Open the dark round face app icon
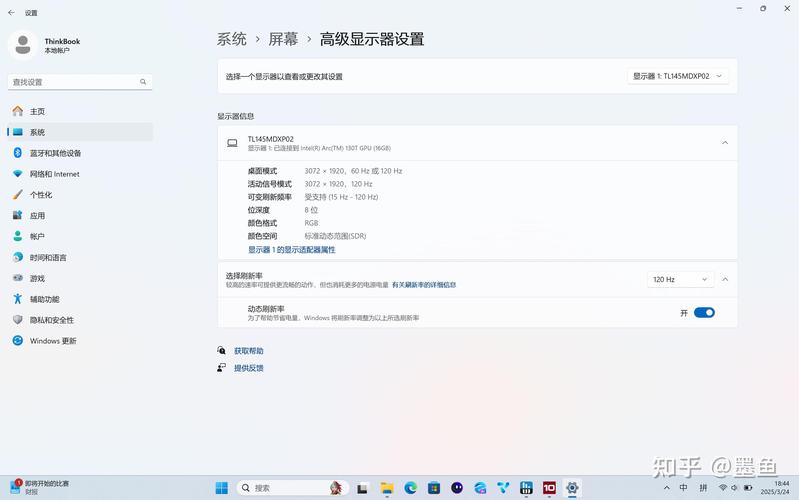Screen dimensions: 799x500 pos(457,488)
